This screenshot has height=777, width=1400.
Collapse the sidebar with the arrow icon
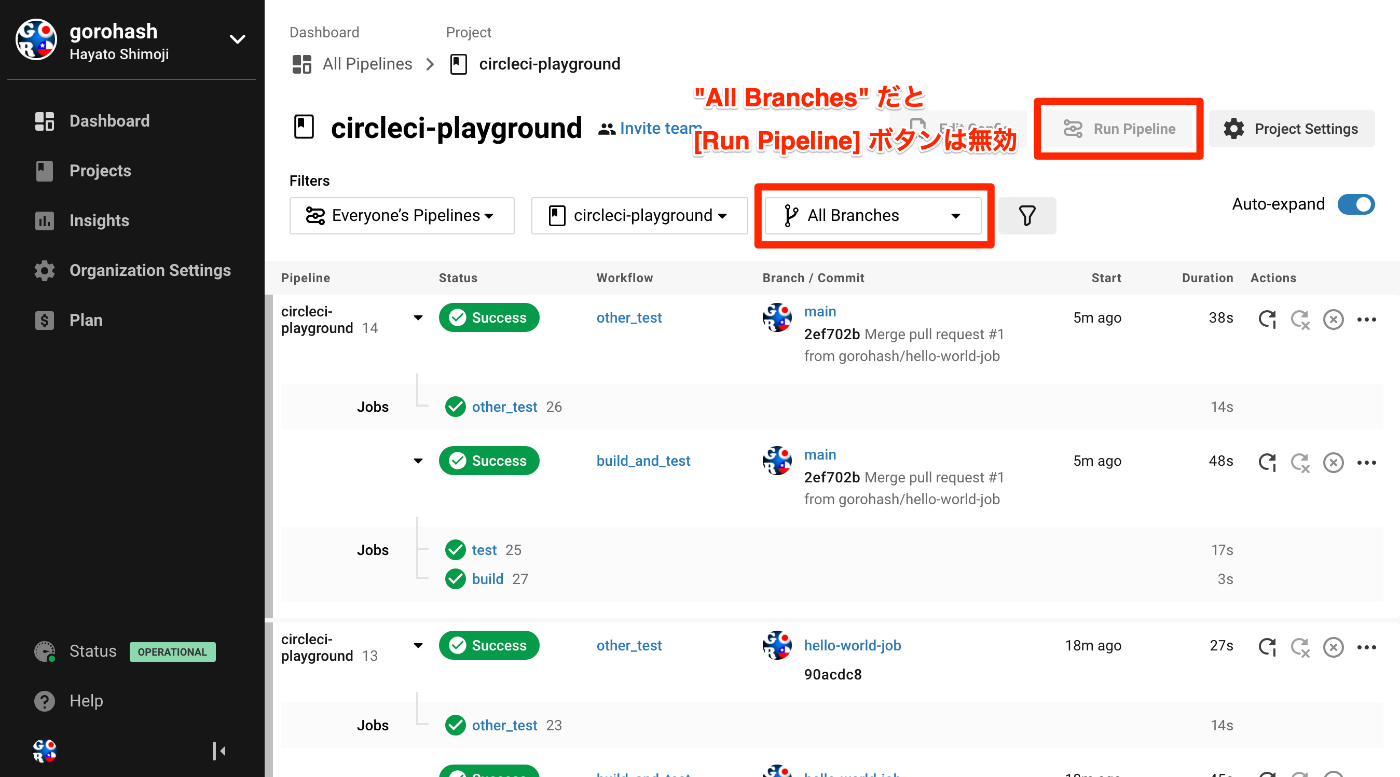coord(219,751)
